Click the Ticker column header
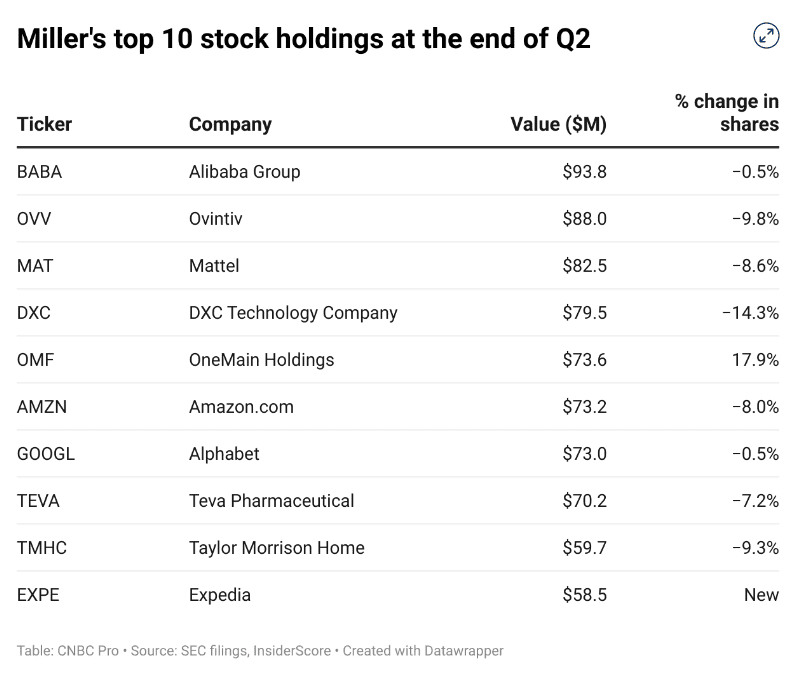 click(x=45, y=125)
